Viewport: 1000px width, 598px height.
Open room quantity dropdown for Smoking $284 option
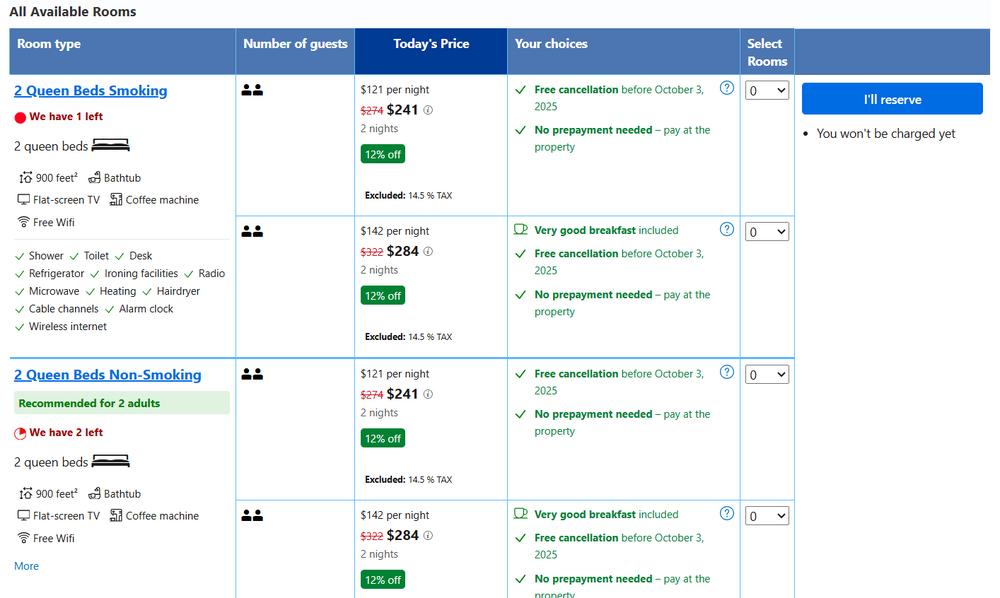tap(767, 232)
